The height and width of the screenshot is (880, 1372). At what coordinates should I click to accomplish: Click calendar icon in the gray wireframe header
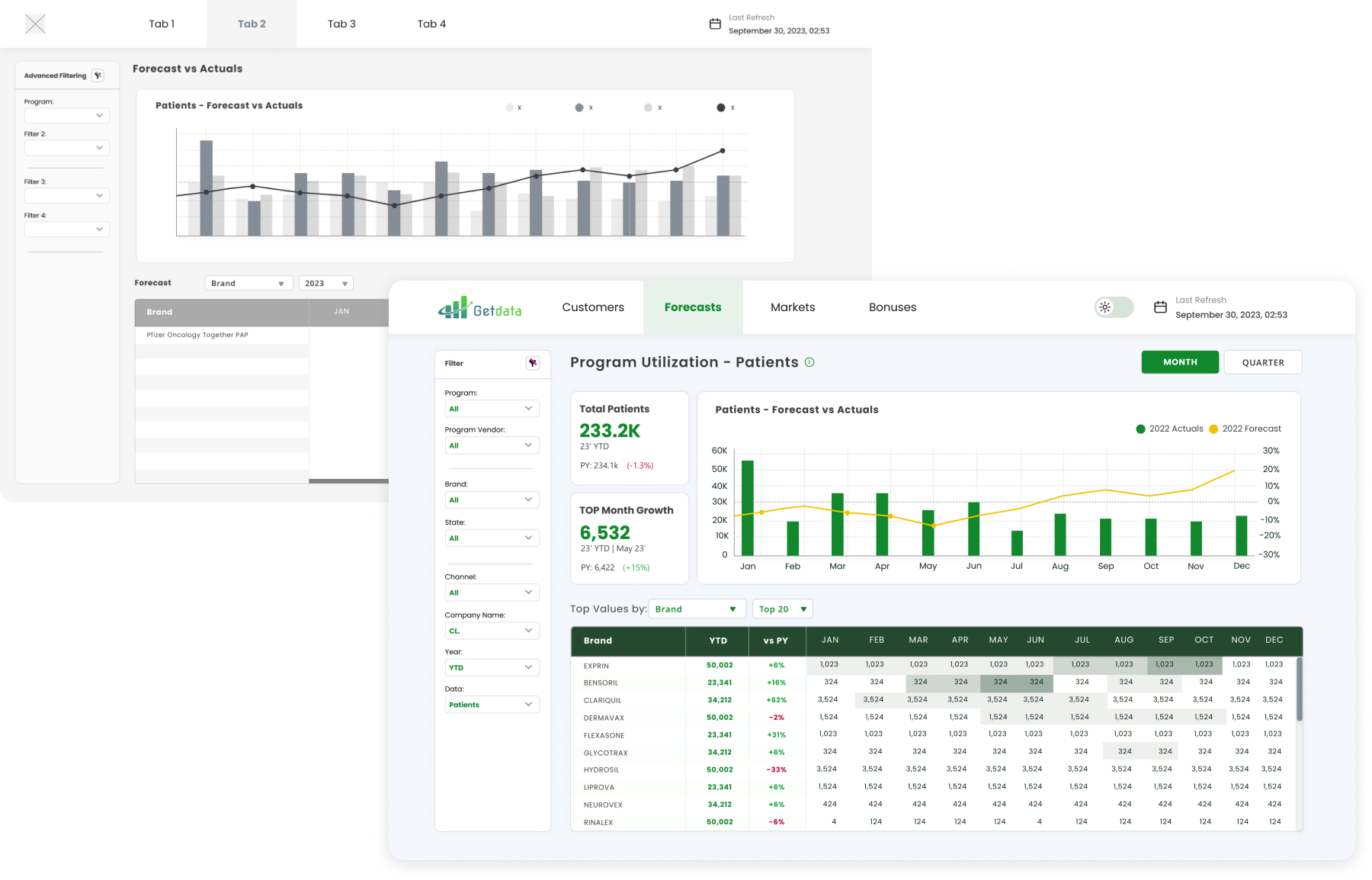click(715, 24)
